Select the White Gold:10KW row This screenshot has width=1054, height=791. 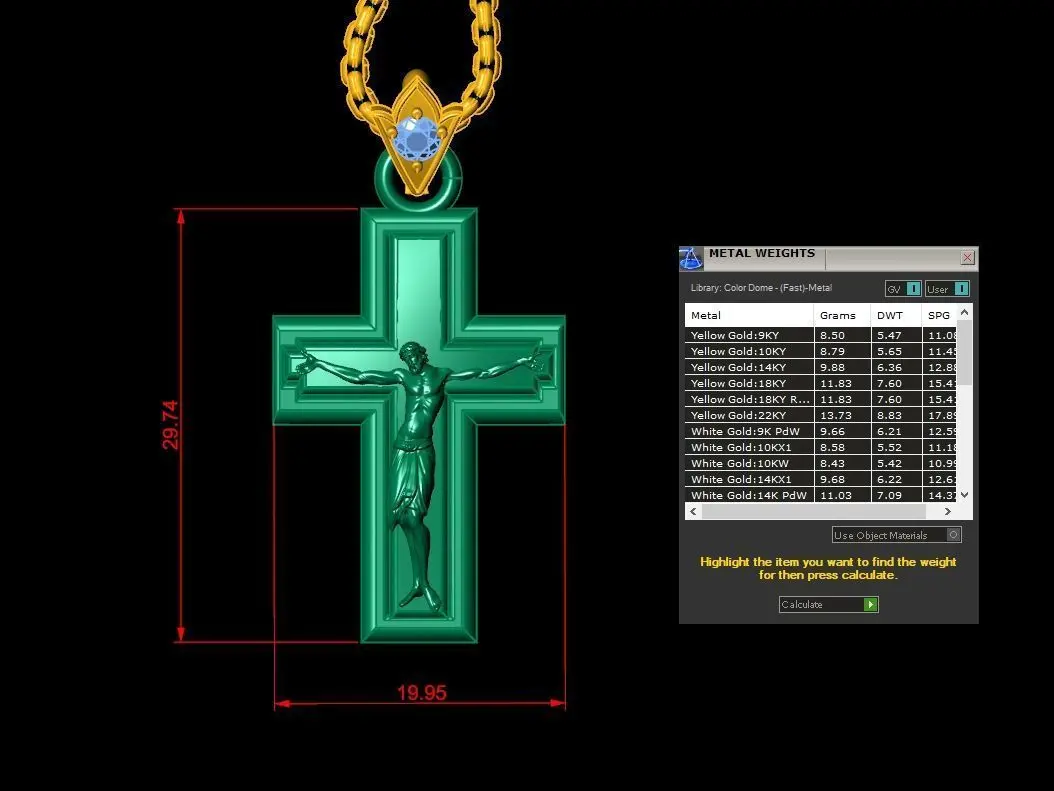tap(821, 463)
